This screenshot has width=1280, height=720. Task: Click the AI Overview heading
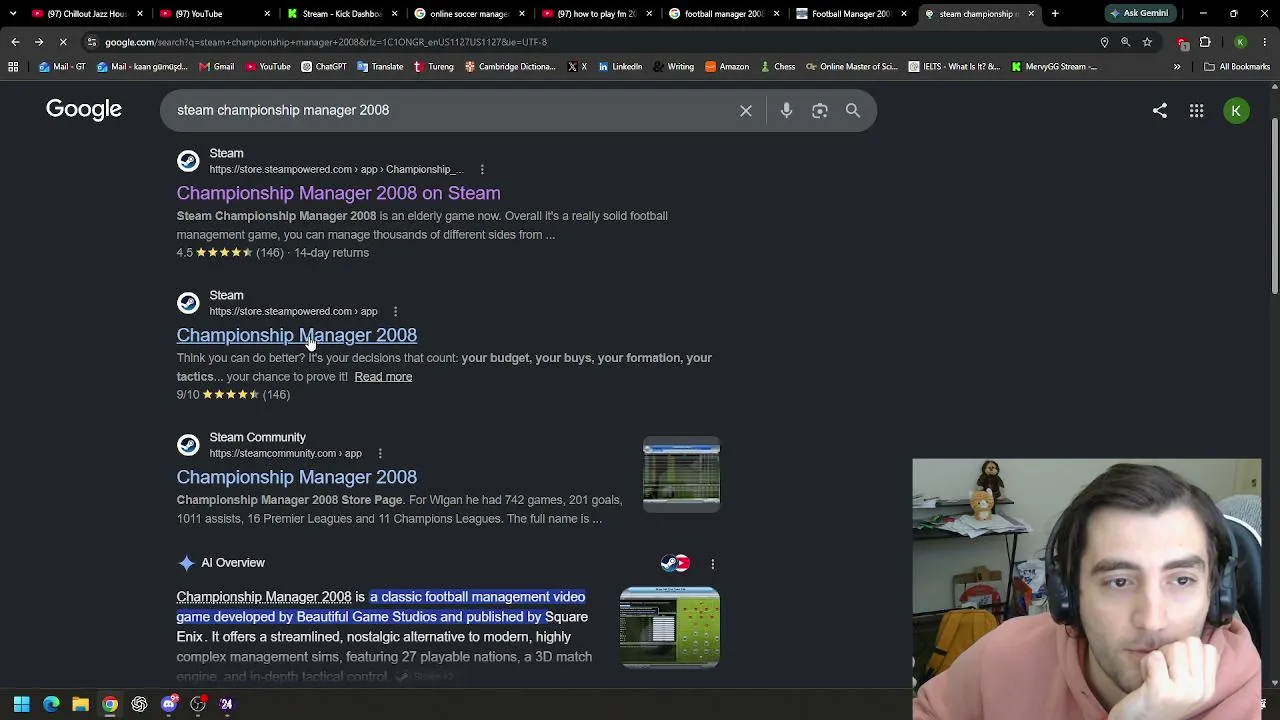233,563
